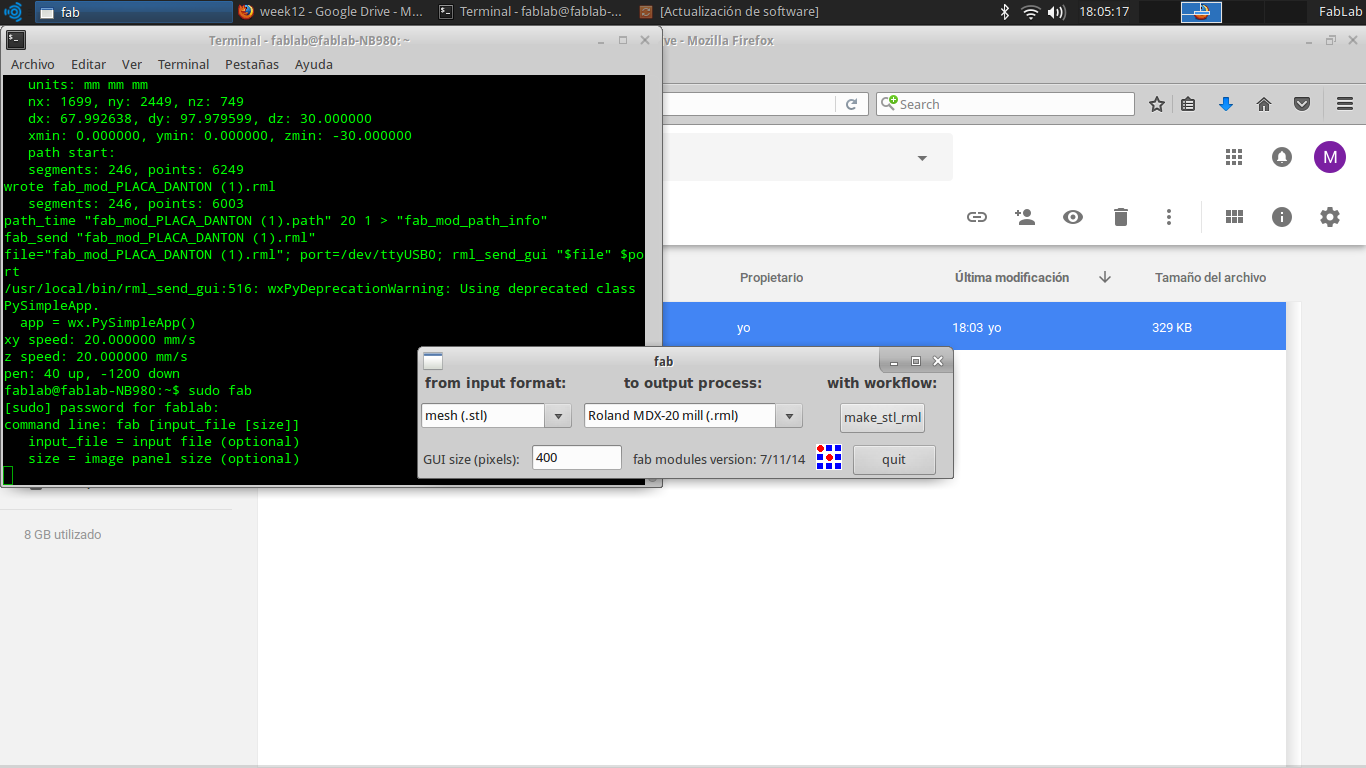Image resolution: width=1366 pixels, height=768 pixels.
Task: Expand the Drive search options arrow
Action: coord(922,158)
